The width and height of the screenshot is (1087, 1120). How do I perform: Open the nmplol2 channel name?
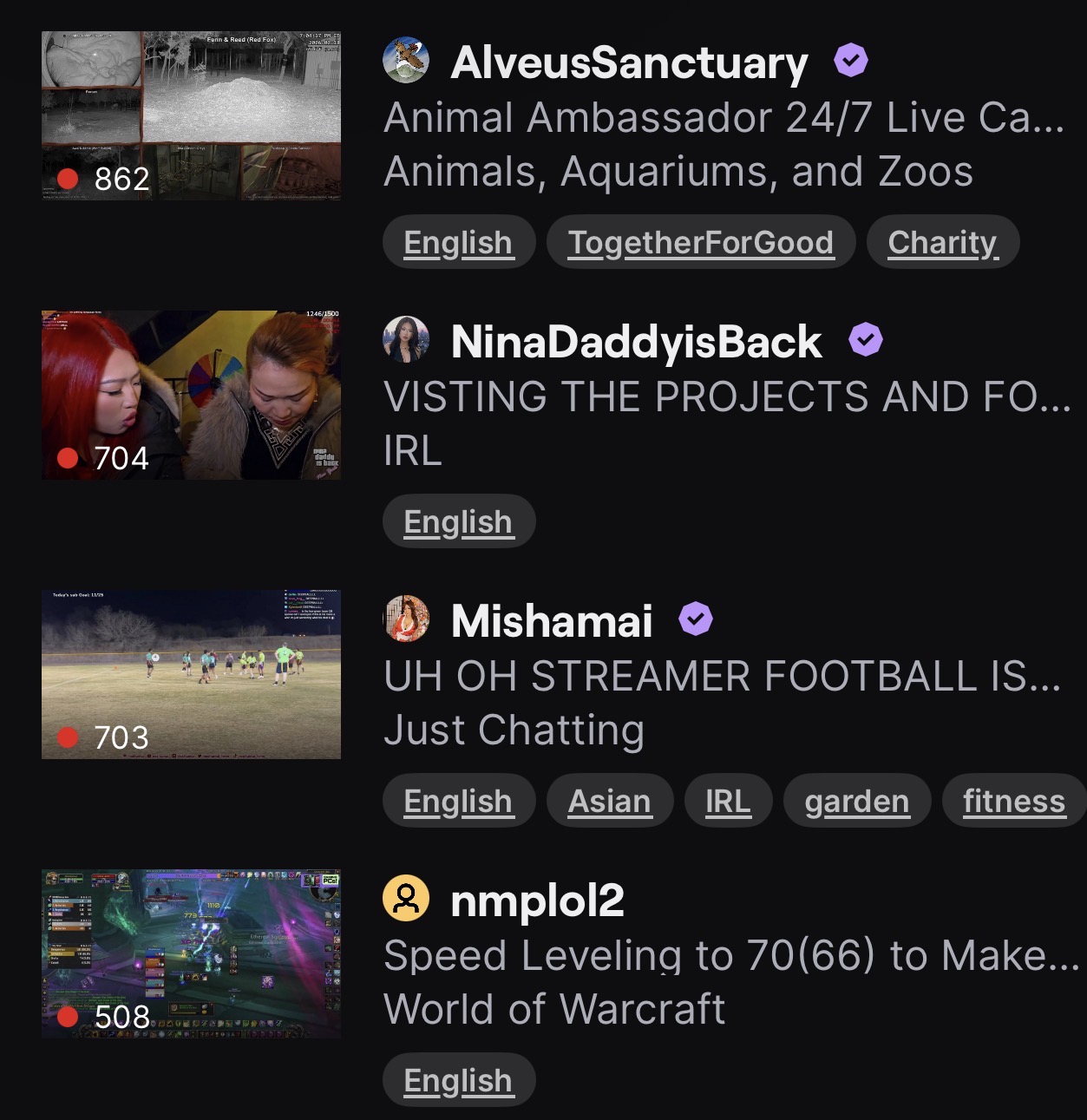(x=538, y=901)
